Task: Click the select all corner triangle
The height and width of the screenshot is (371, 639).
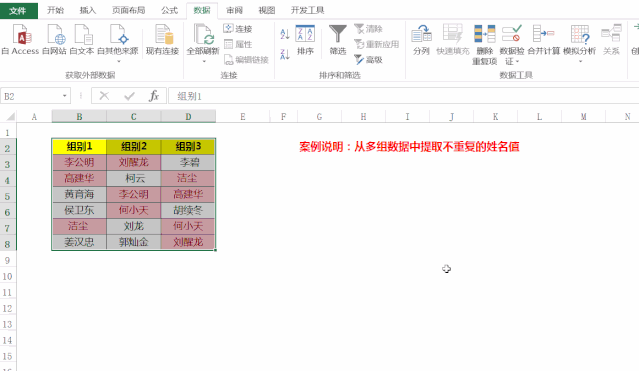Action: (x=9, y=117)
